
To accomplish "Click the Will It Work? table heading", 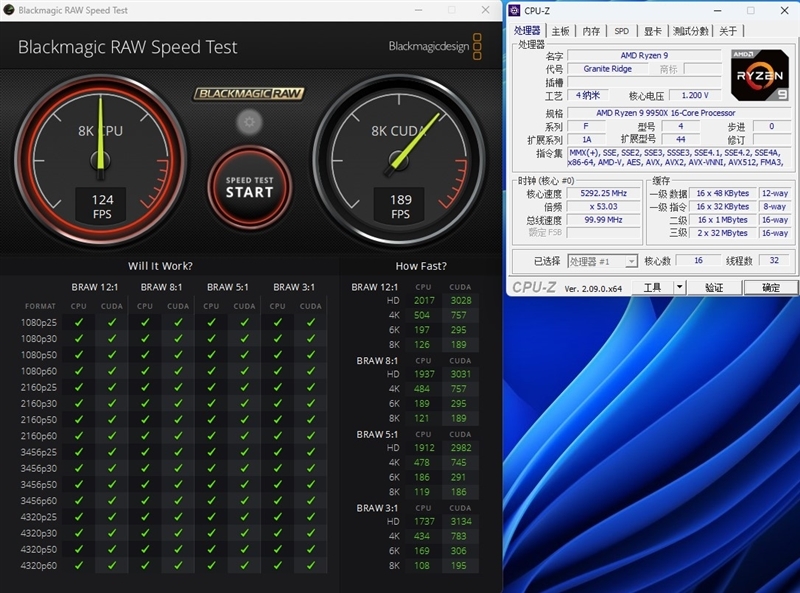I will (x=160, y=266).
